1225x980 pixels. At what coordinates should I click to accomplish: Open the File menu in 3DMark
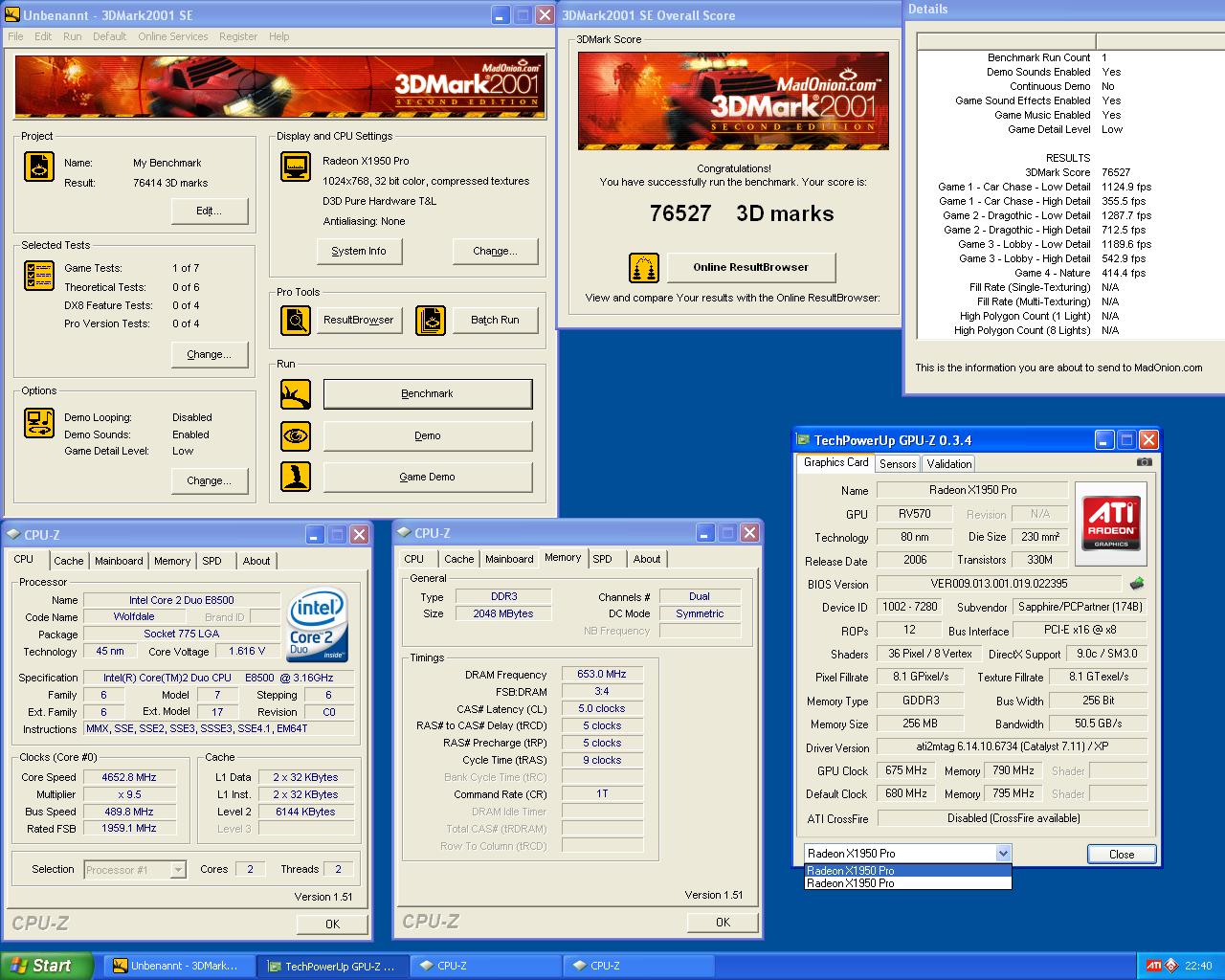15,36
